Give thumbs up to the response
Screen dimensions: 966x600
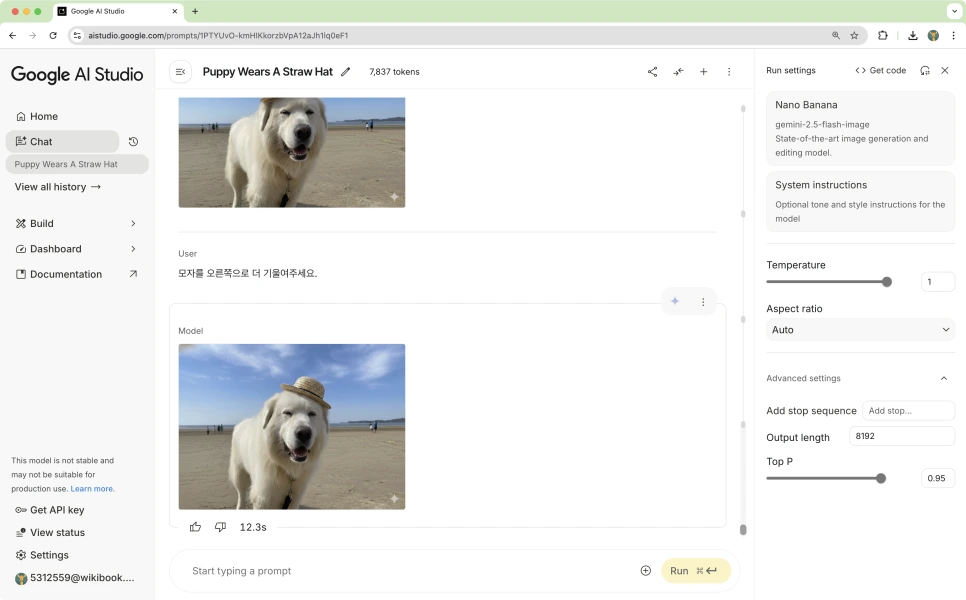point(195,527)
